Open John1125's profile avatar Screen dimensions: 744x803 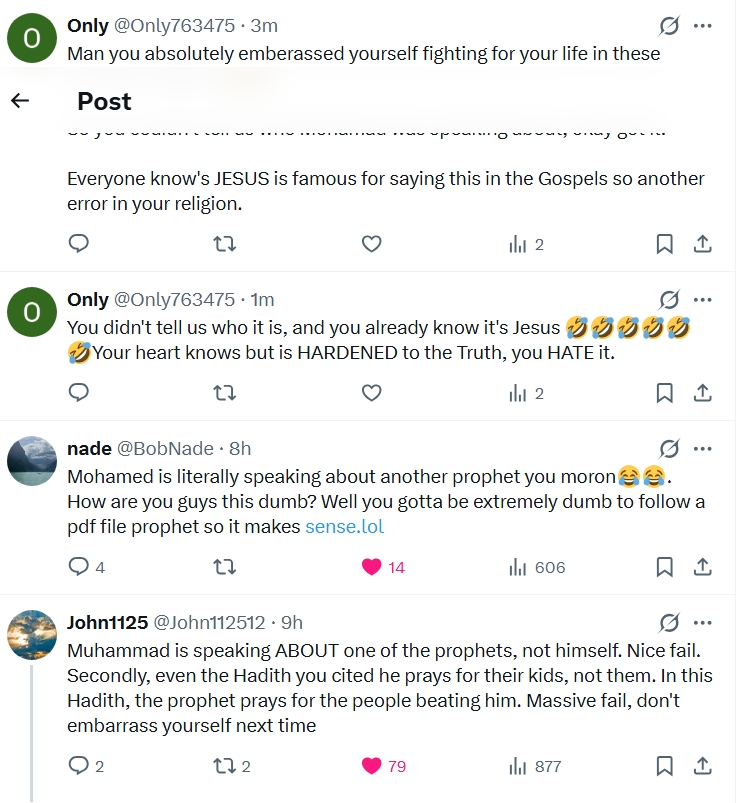[31, 635]
